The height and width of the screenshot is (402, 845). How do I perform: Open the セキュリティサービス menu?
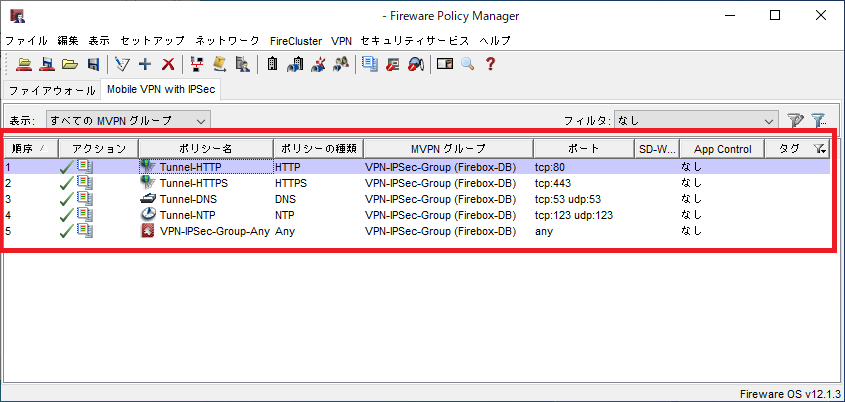click(x=415, y=41)
